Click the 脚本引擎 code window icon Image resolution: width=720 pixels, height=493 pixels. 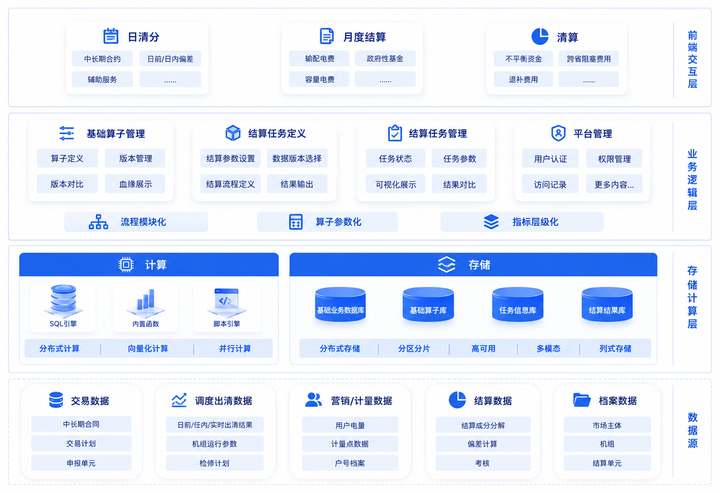[226, 302]
